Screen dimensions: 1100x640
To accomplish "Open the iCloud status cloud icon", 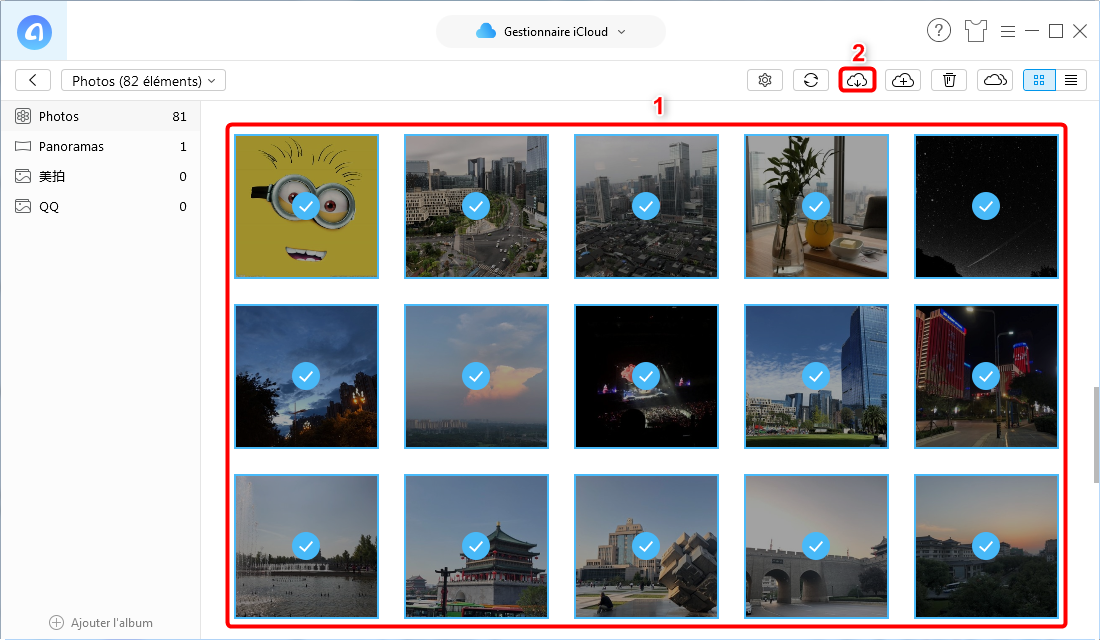I will point(995,80).
